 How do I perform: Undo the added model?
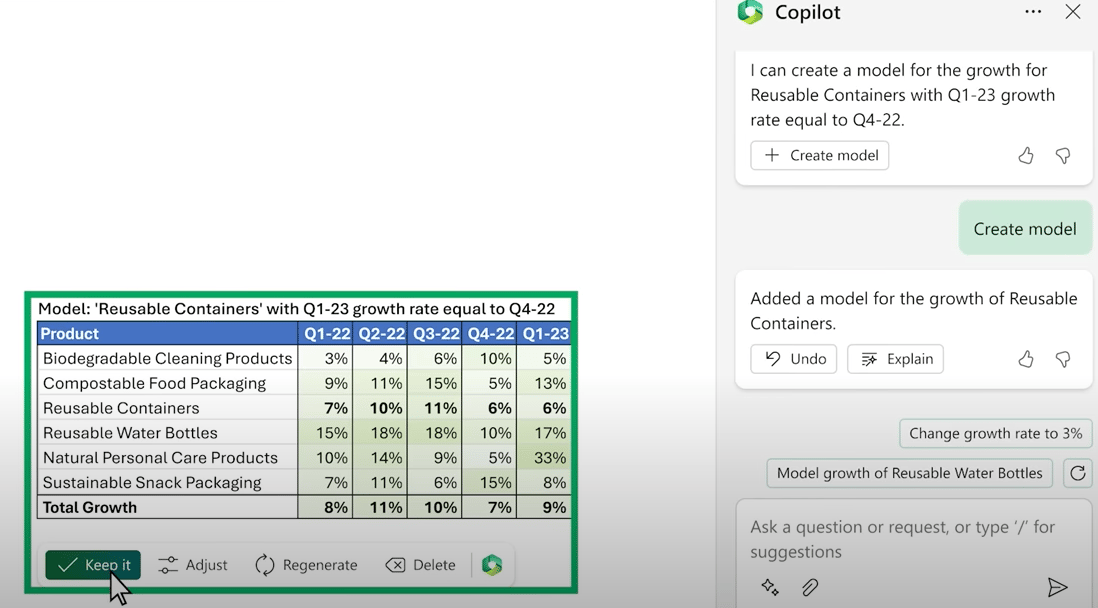(793, 359)
